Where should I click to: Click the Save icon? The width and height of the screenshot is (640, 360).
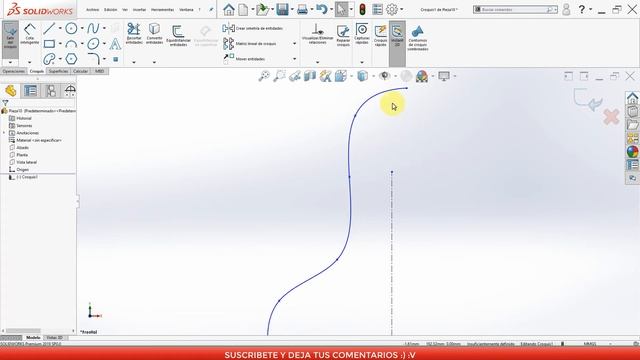point(282,9)
